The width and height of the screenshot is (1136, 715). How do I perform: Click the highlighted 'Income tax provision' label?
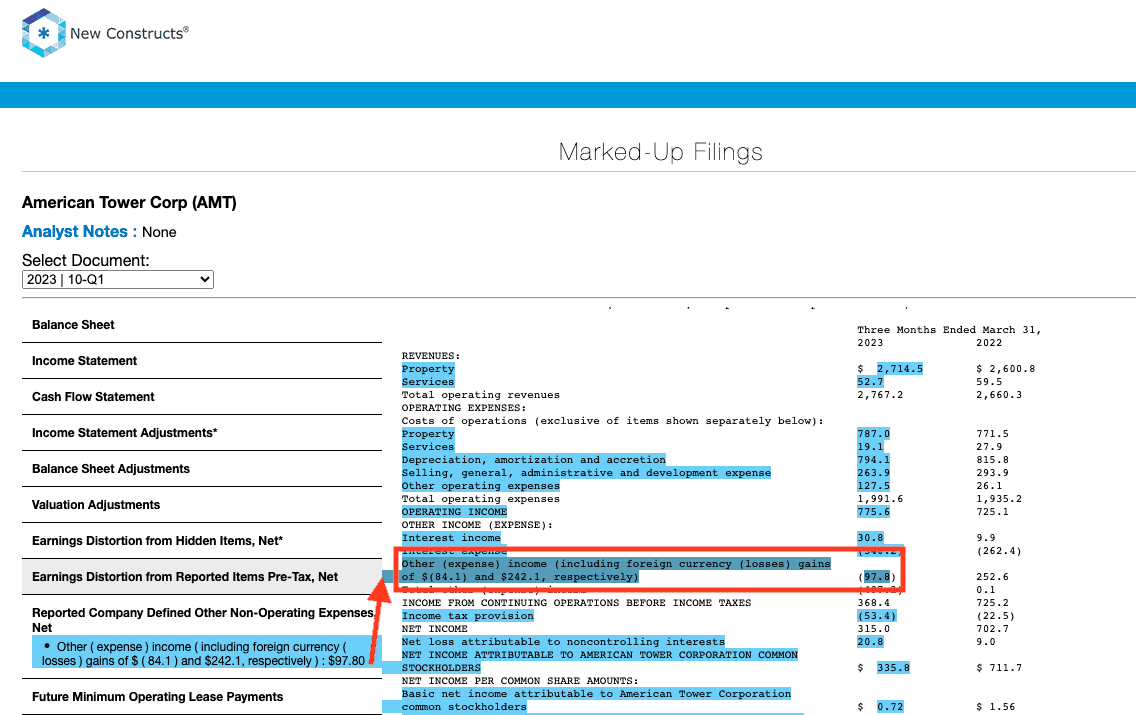pyautogui.click(x=468, y=616)
